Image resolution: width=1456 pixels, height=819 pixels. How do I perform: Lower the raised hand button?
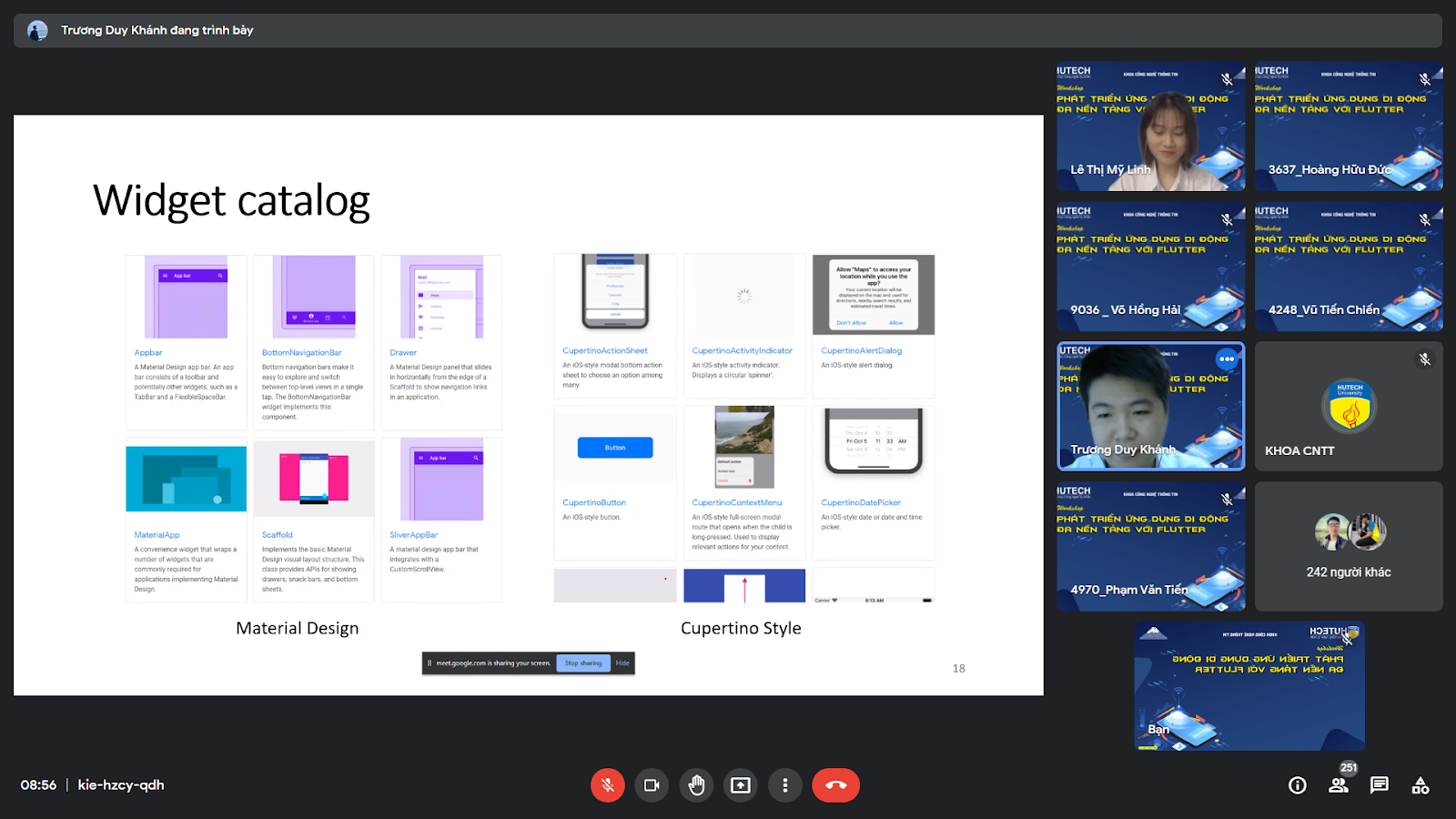pyautogui.click(x=696, y=785)
